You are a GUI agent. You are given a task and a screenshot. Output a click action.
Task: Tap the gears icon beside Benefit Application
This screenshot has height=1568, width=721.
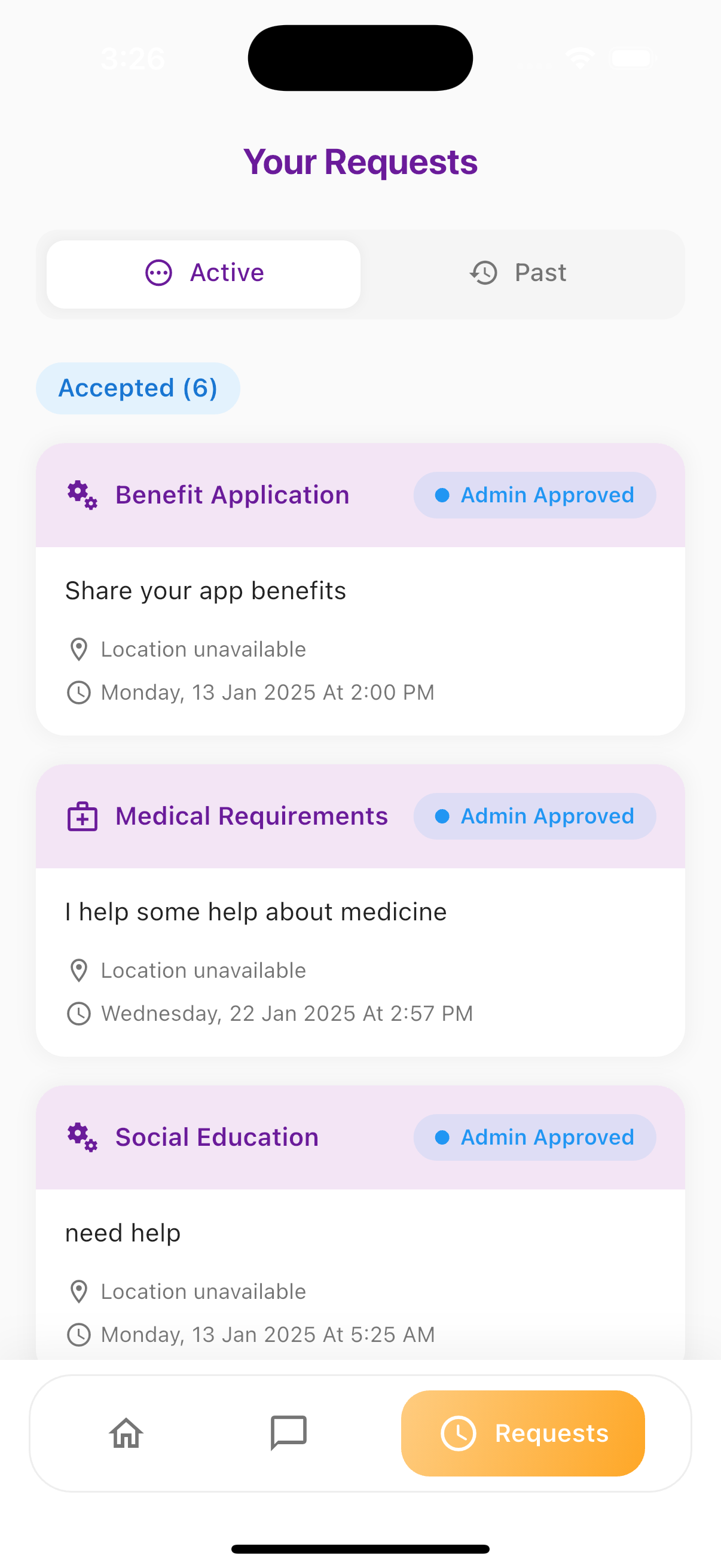[82, 495]
